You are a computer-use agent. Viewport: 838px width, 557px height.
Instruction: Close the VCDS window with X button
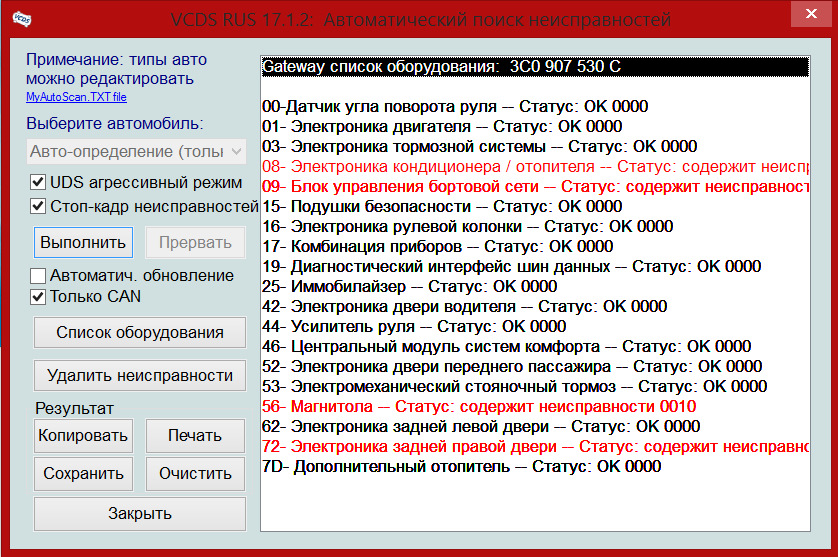tap(811, 13)
